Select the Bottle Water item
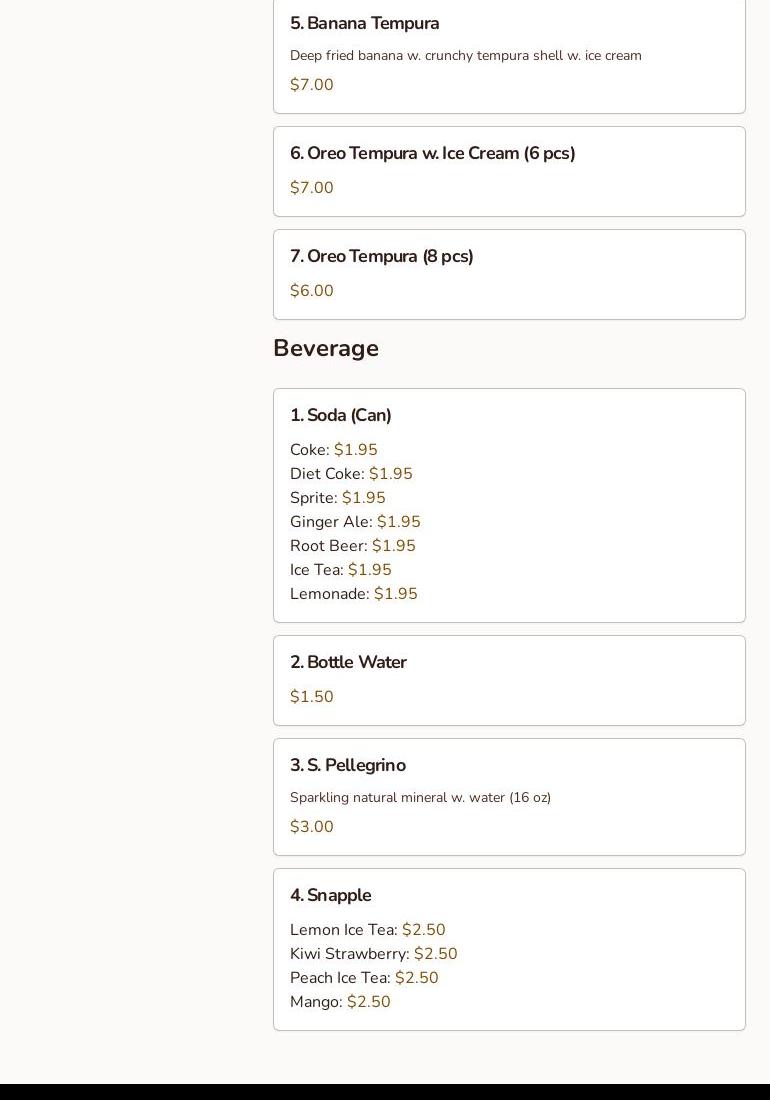The image size is (770, 1100). point(348,662)
